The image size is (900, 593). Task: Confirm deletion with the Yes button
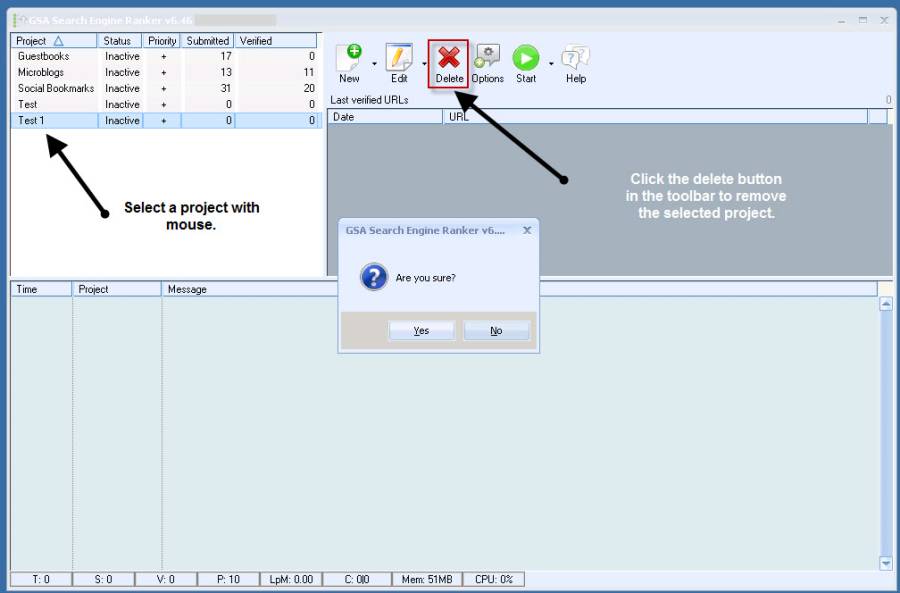[x=421, y=331]
